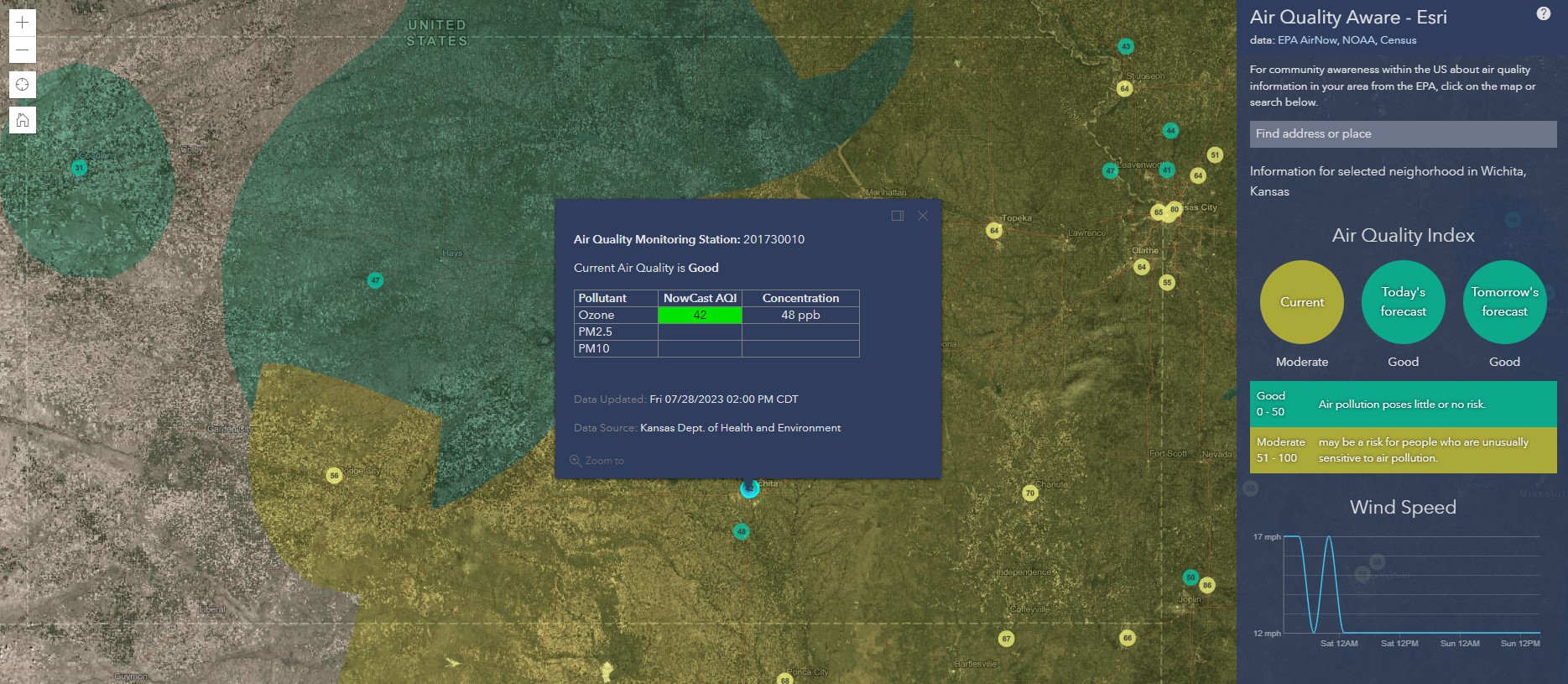Image resolution: width=1568 pixels, height=684 pixels.
Task: Select station marker 48 south of Wichita
Action: click(741, 531)
